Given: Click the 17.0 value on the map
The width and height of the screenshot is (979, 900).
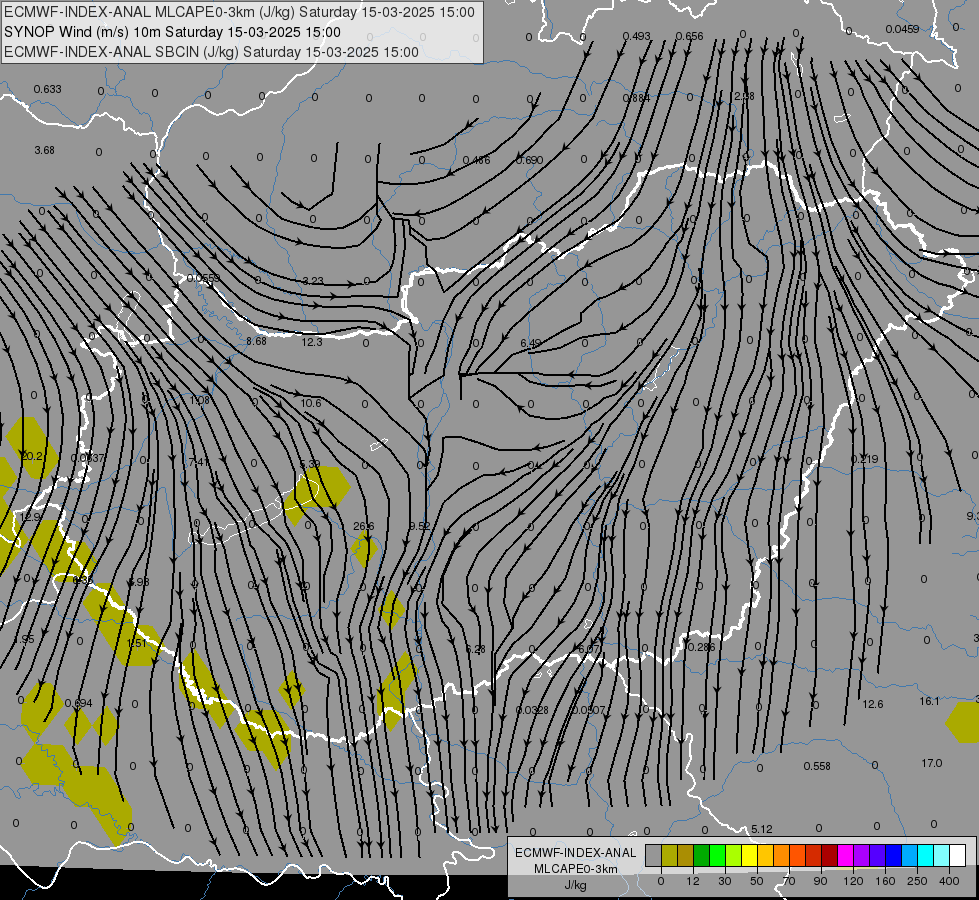Looking at the screenshot, I should point(932,763).
